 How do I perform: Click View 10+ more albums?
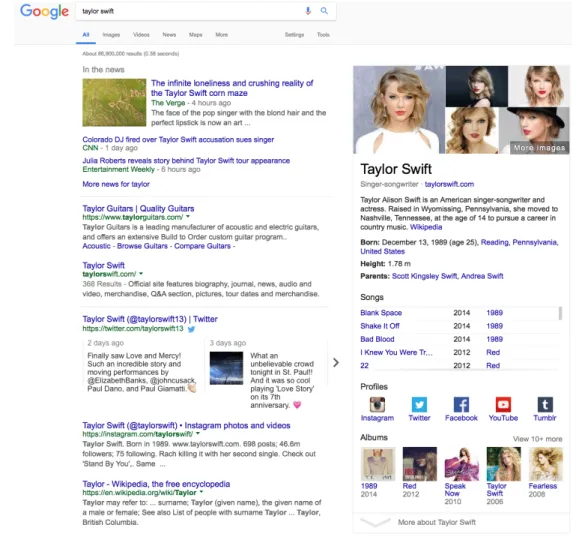click(x=537, y=439)
